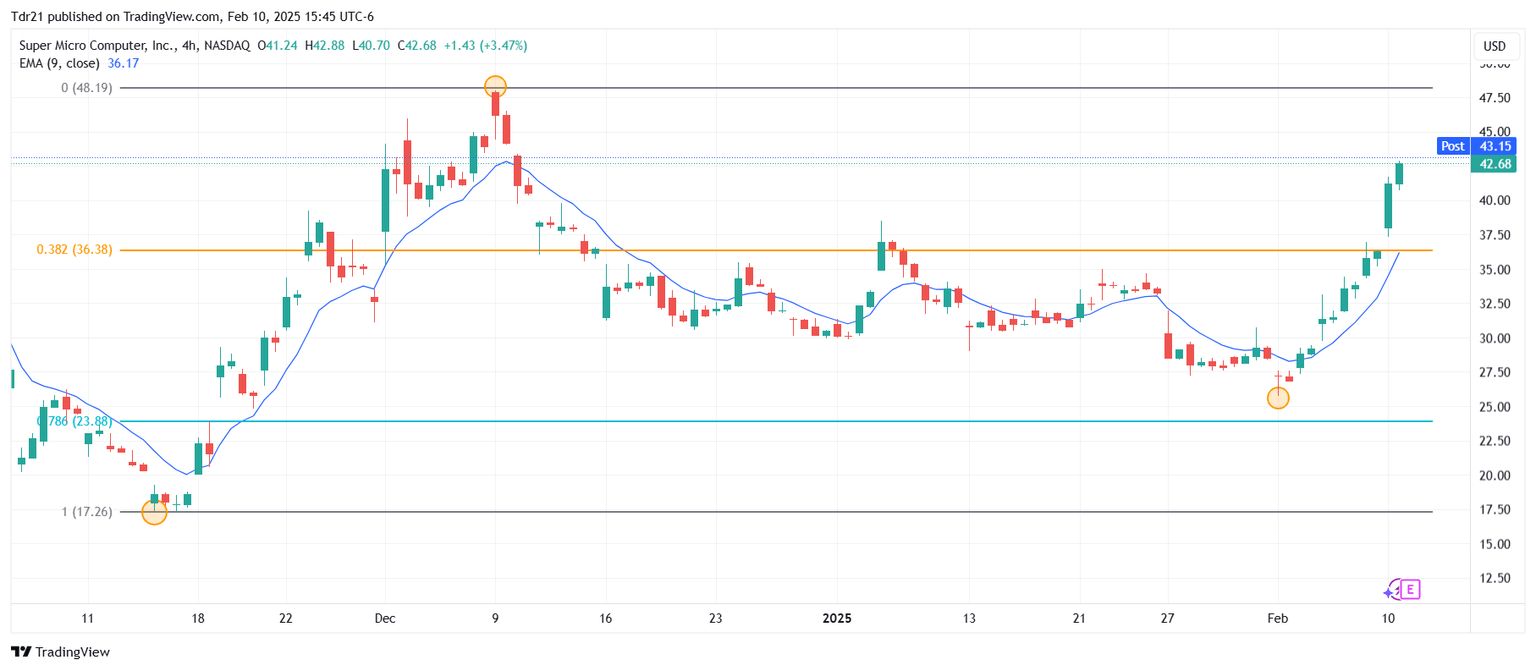Screen dimensions: 1536x670
Task: Click the 20.00 price axis label
Action: [1495, 476]
